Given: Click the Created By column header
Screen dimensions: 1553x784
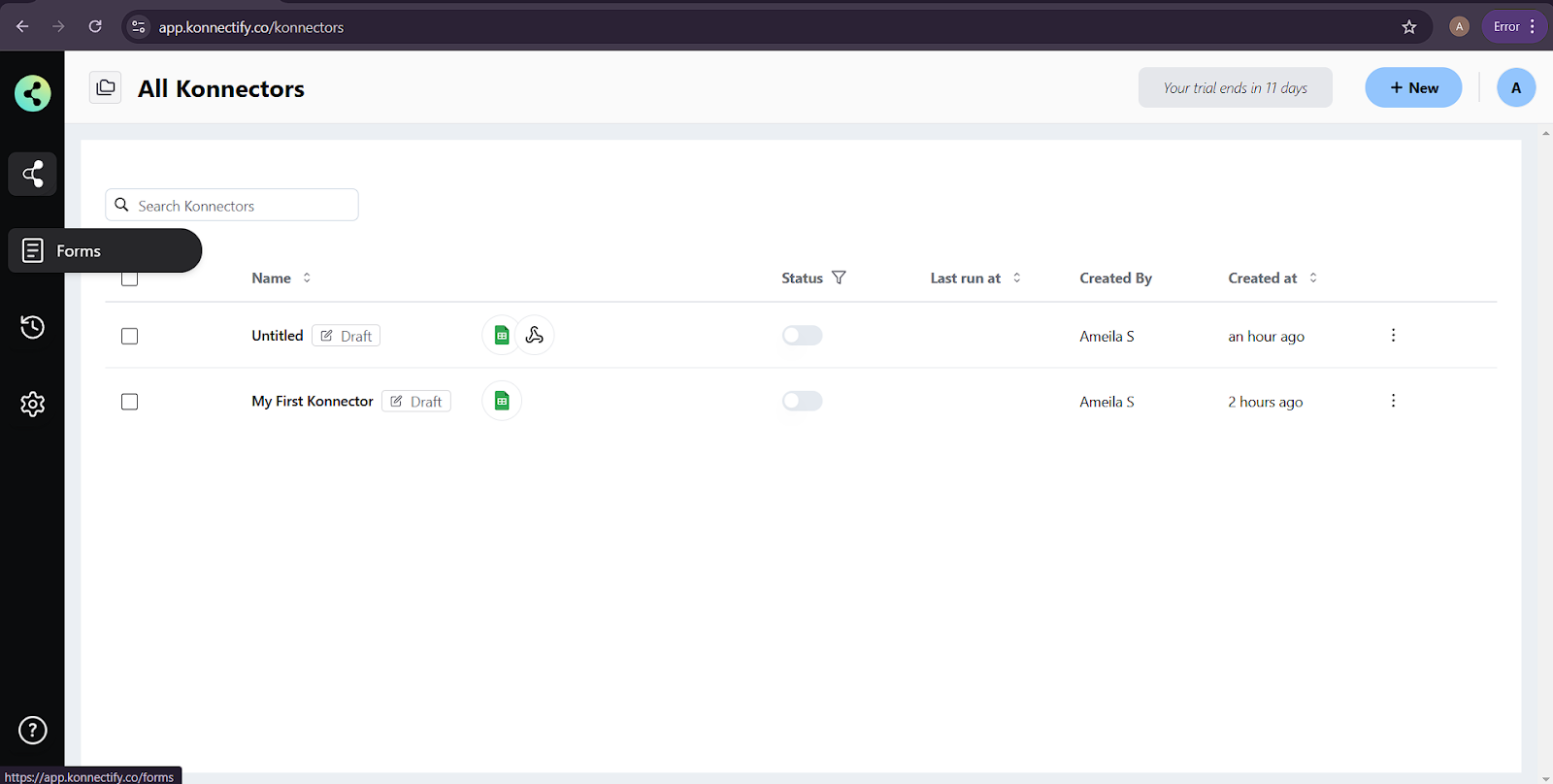Looking at the screenshot, I should (x=1115, y=278).
